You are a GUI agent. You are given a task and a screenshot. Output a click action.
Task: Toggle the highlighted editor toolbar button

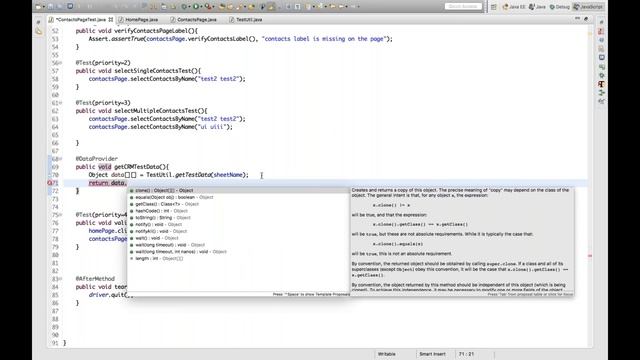pyautogui.click(x=271, y=7)
